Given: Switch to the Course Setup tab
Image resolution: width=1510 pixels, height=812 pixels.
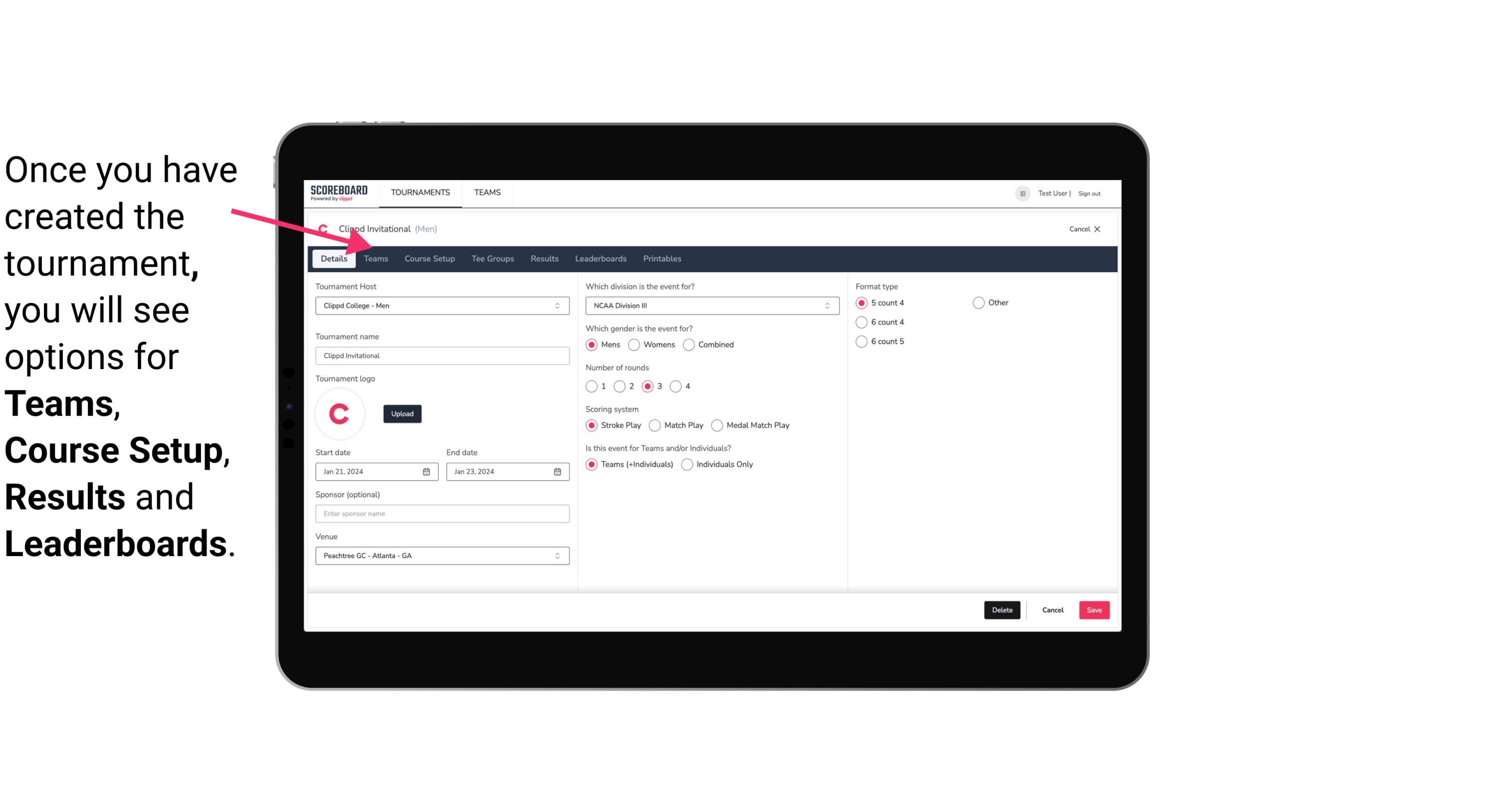Looking at the screenshot, I should (430, 258).
